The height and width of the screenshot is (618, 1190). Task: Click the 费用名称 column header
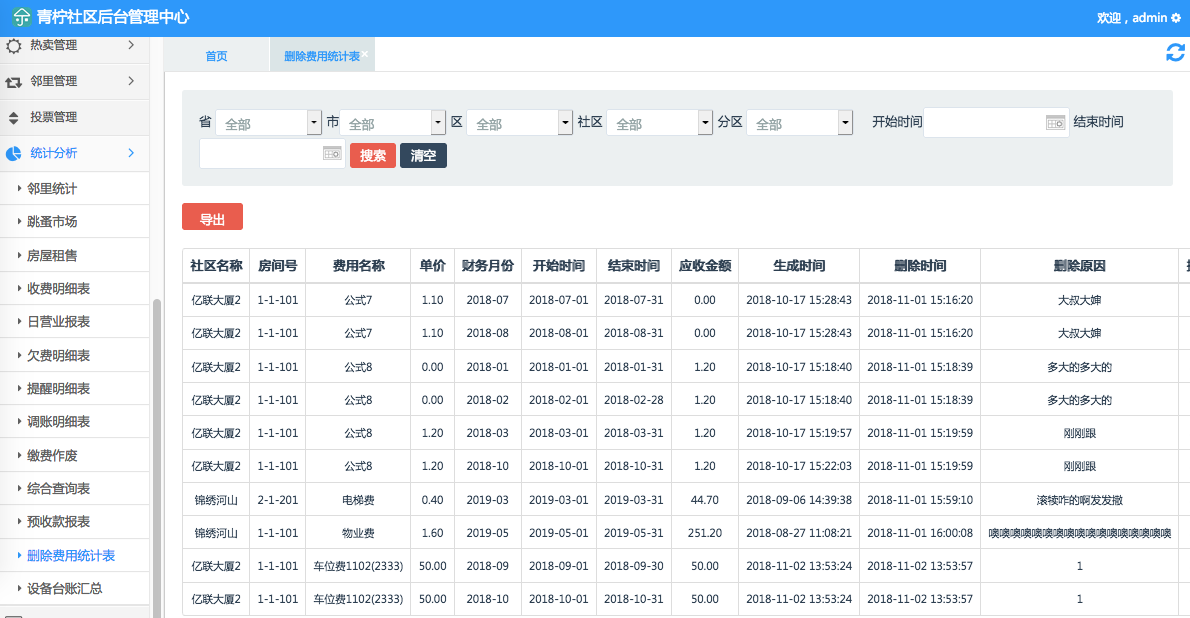click(358, 266)
